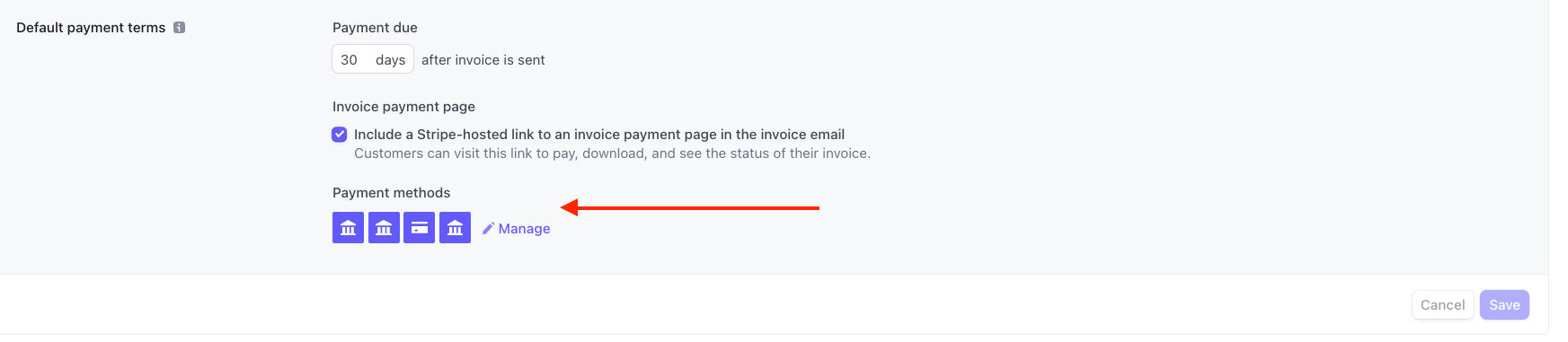The image size is (1568, 342).
Task: Click the Save button
Action: (x=1504, y=304)
